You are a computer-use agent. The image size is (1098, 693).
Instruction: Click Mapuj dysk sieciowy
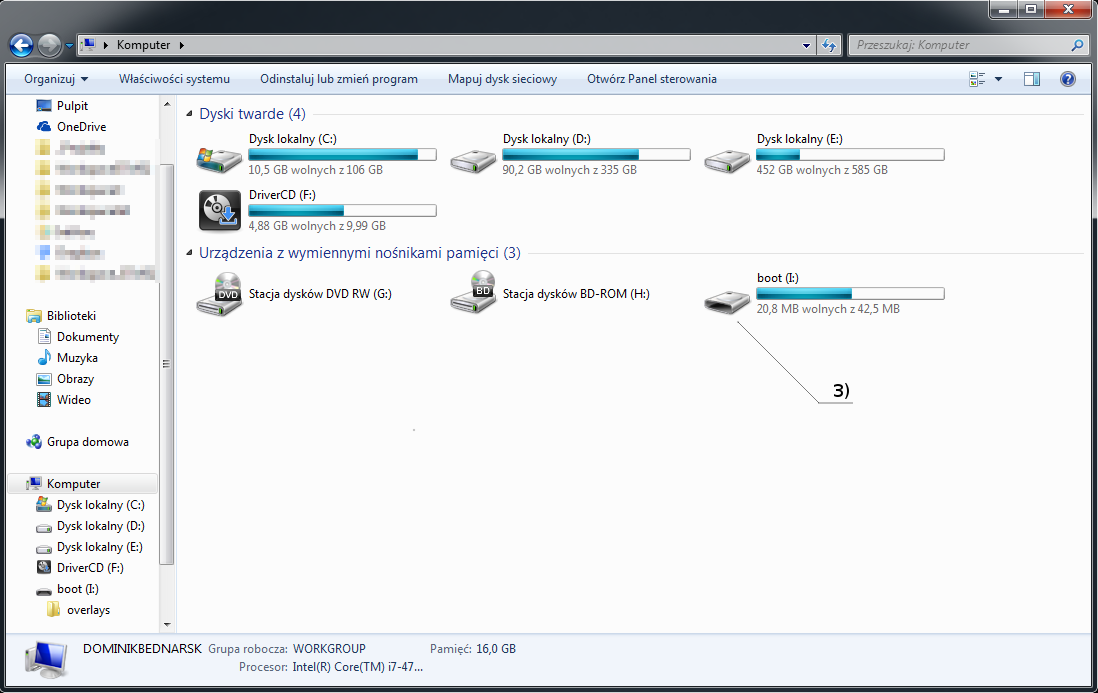coord(502,79)
